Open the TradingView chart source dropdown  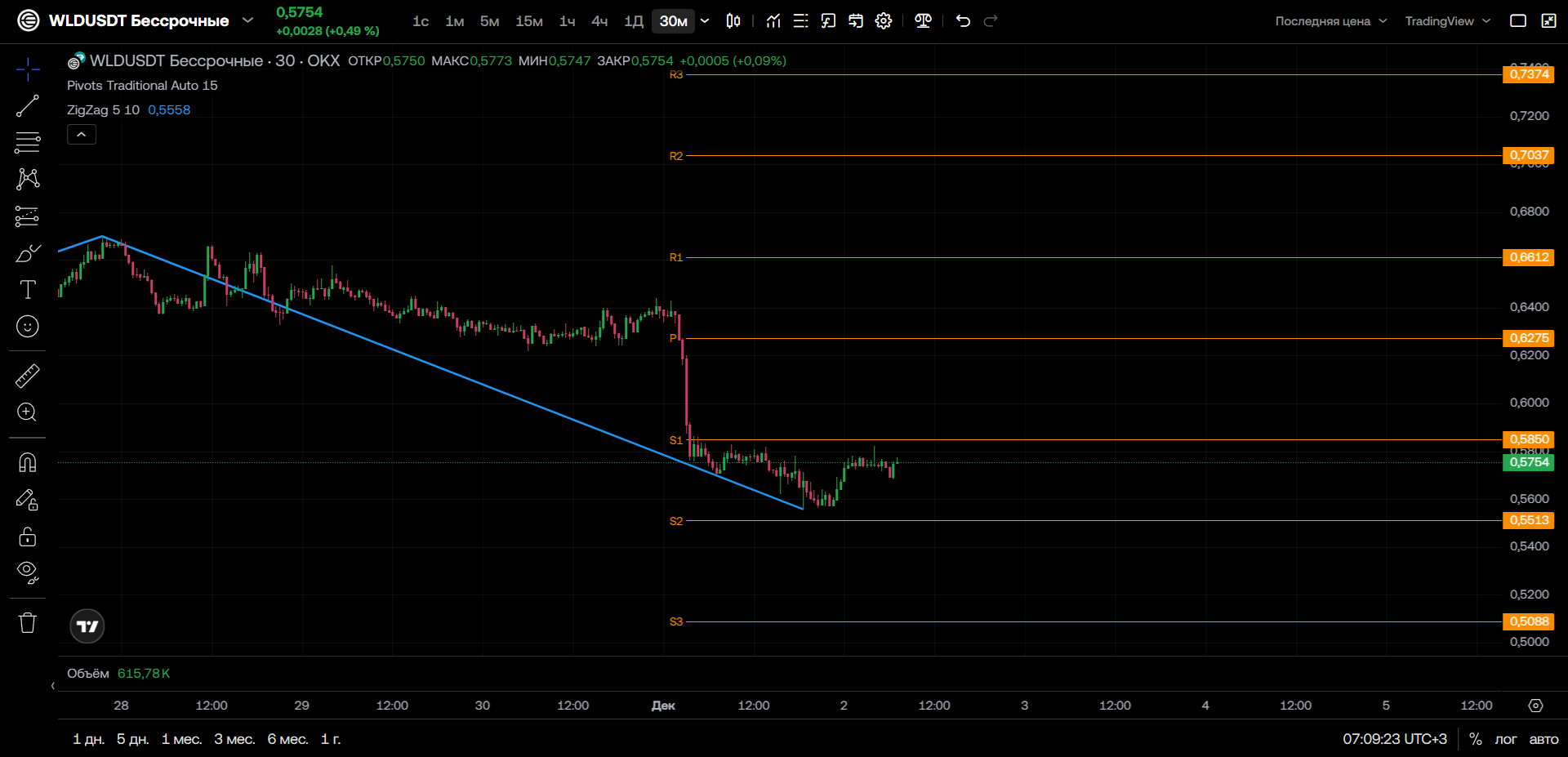1447,21
